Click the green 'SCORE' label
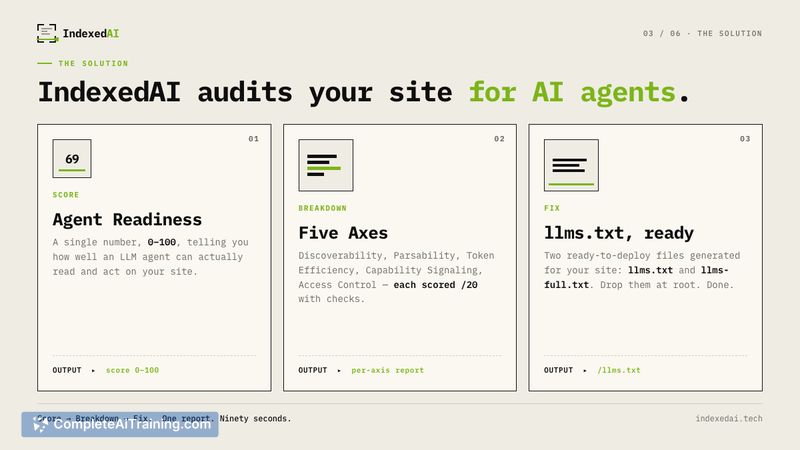This screenshot has width=800, height=450. (x=66, y=195)
